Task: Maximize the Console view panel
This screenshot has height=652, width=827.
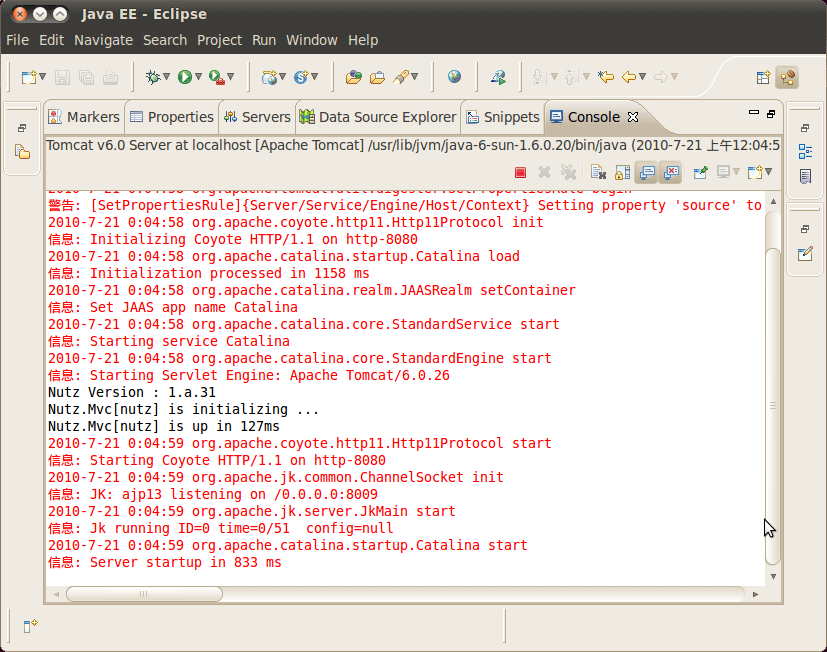Action: [x=774, y=112]
